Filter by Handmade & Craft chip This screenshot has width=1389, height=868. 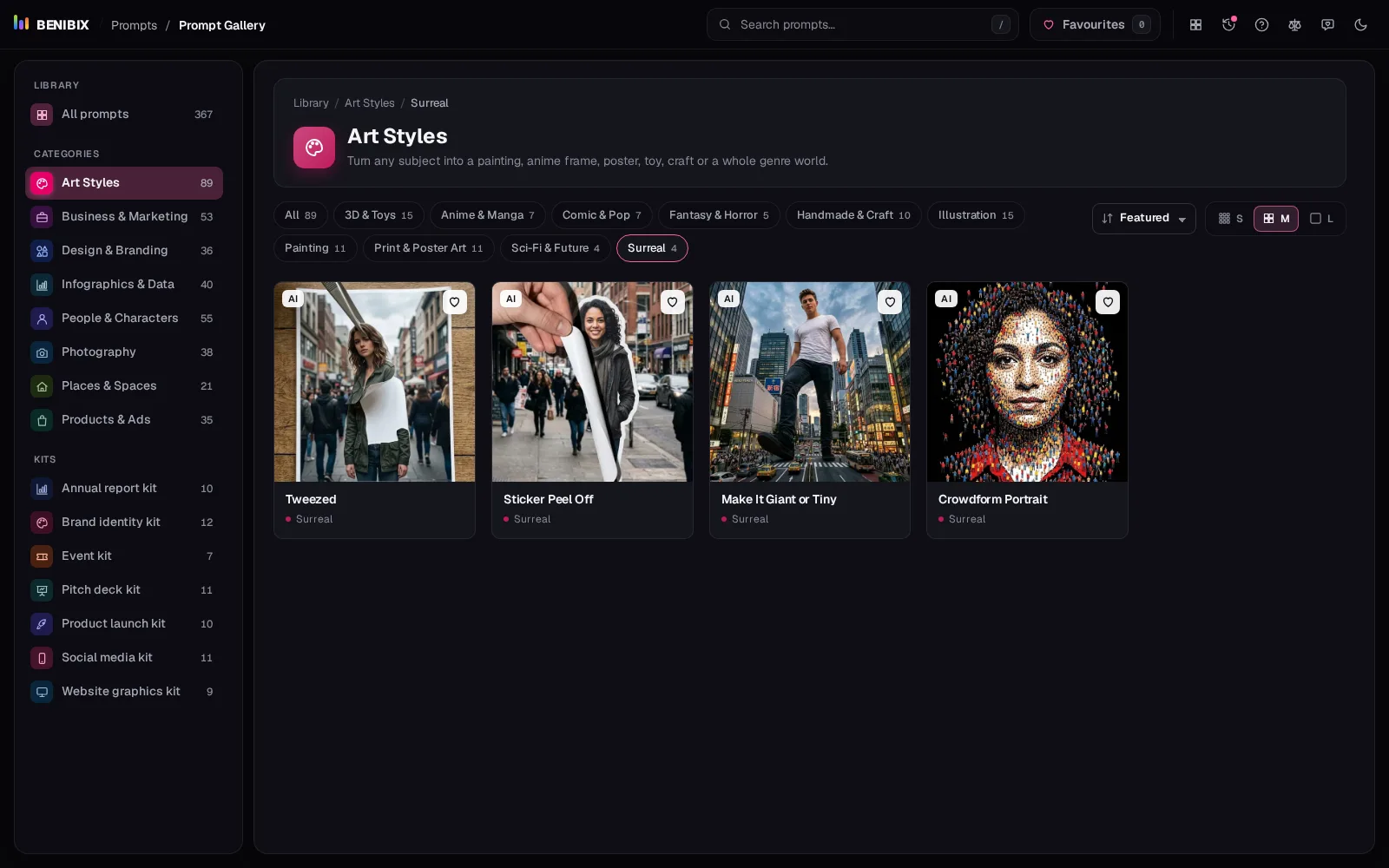pos(853,215)
